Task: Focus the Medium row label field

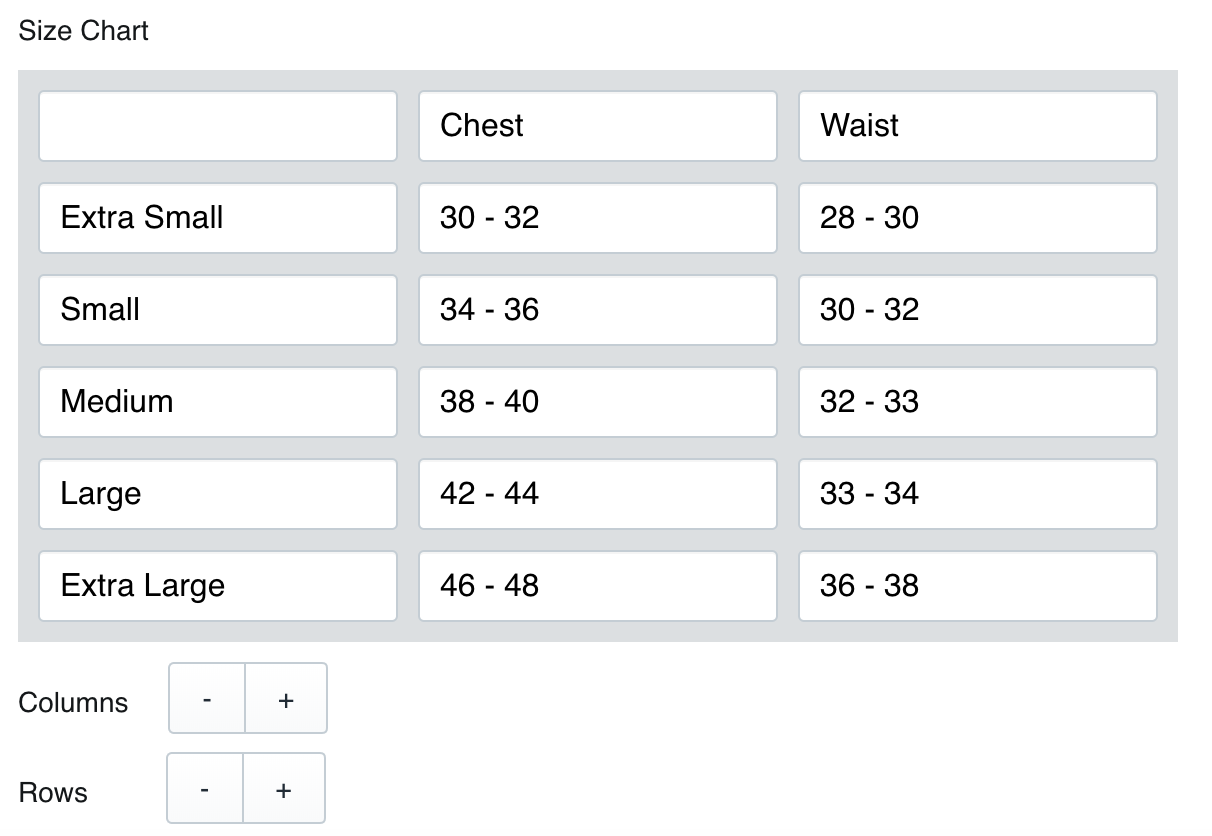Action: pyautogui.click(x=218, y=402)
